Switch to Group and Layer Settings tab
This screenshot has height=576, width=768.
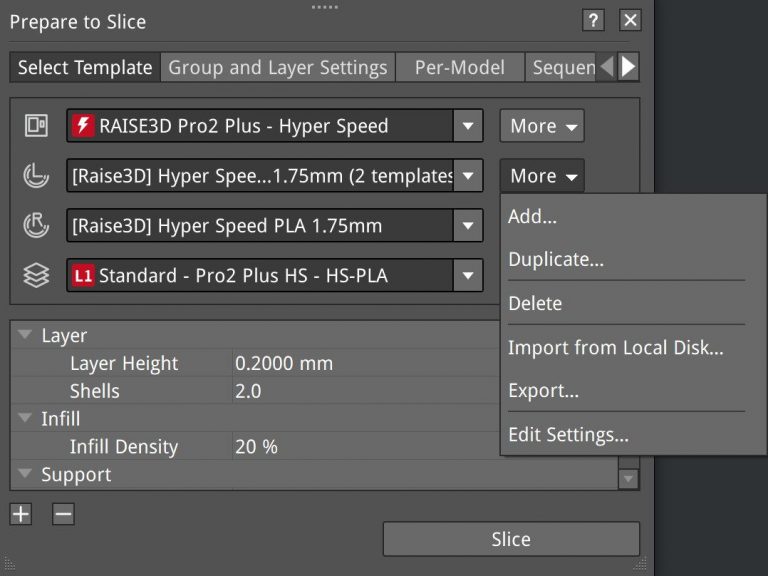pyautogui.click(x=278, y=67)
